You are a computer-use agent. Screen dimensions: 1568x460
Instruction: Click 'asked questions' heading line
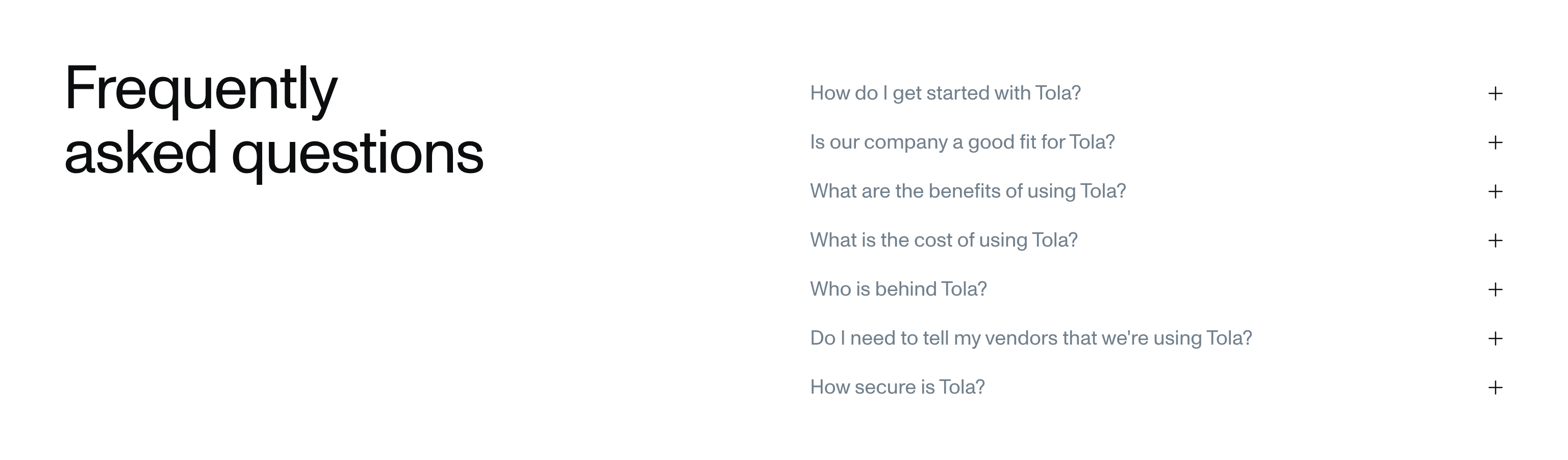click(x=274, y=154)
